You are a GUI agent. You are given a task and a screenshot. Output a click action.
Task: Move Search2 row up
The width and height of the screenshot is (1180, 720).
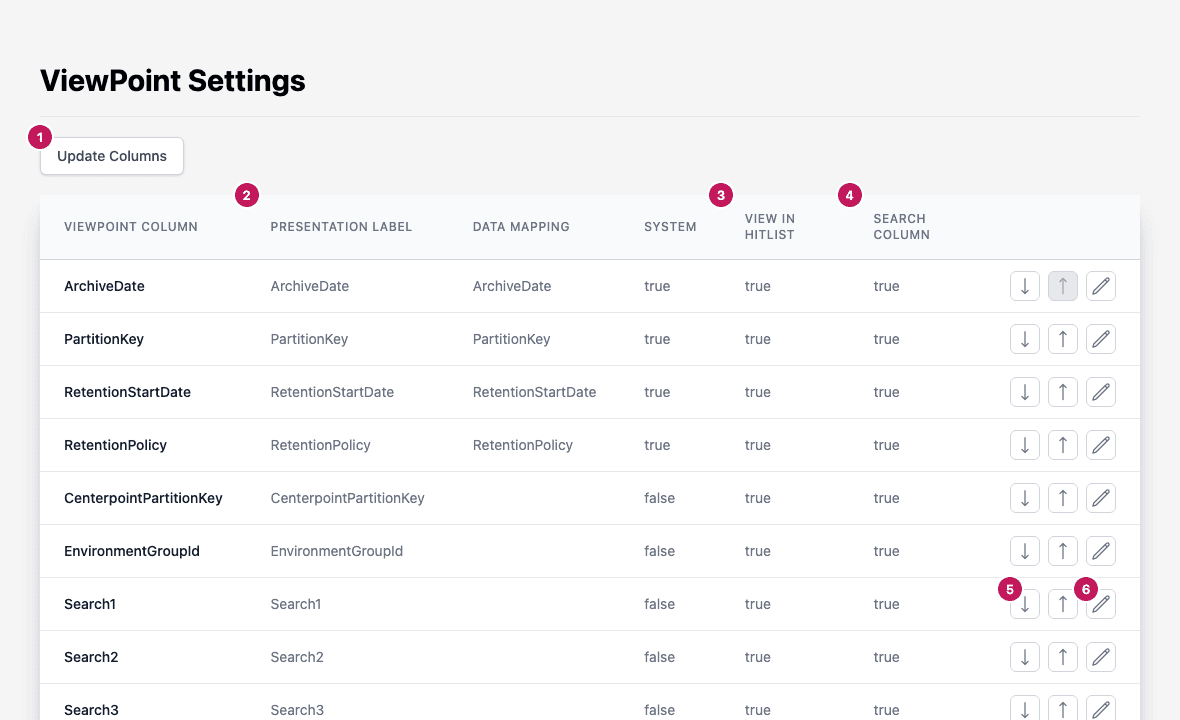pyautogui.click(x=1063, y=658)
